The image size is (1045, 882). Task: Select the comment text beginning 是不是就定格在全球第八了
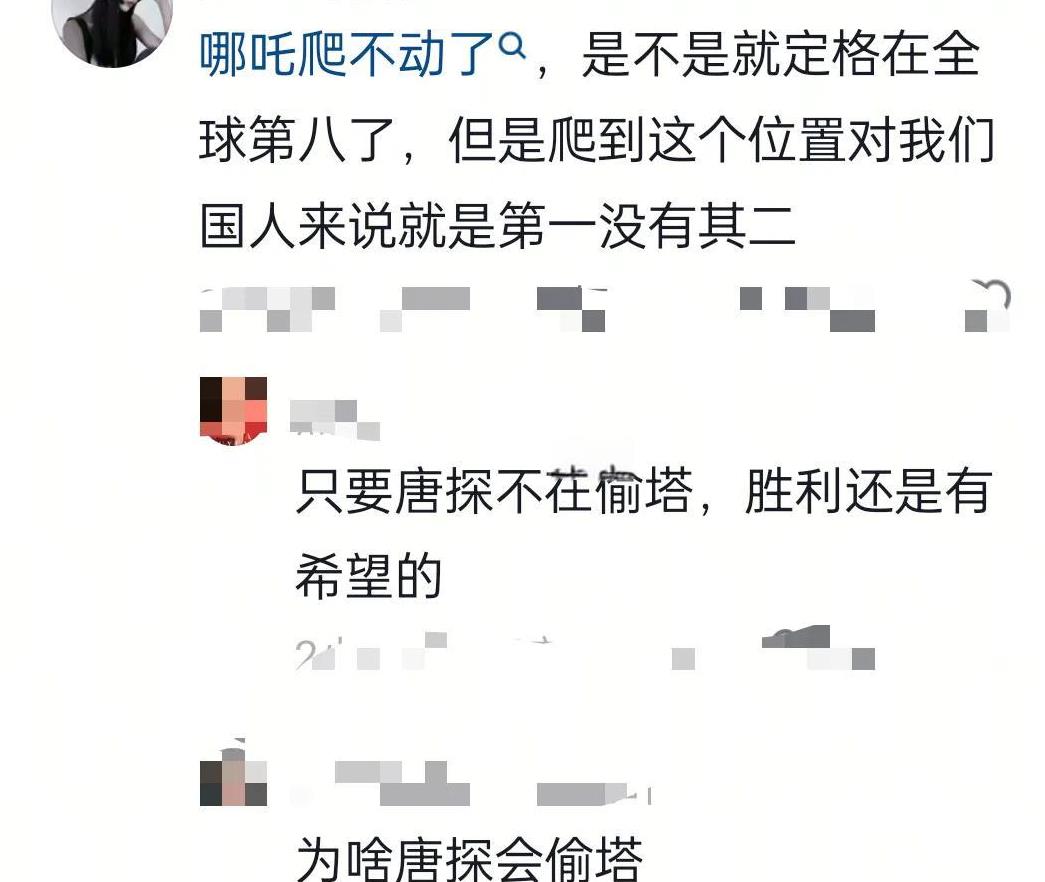tap(596, 140)
